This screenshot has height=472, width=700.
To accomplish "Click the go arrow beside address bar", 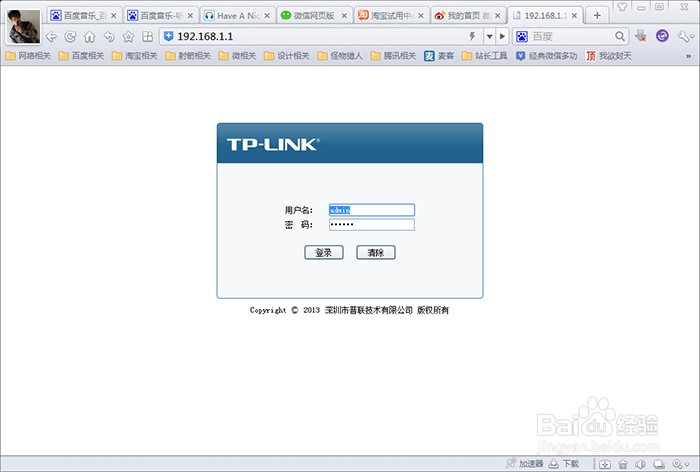I will coord(502,37).
